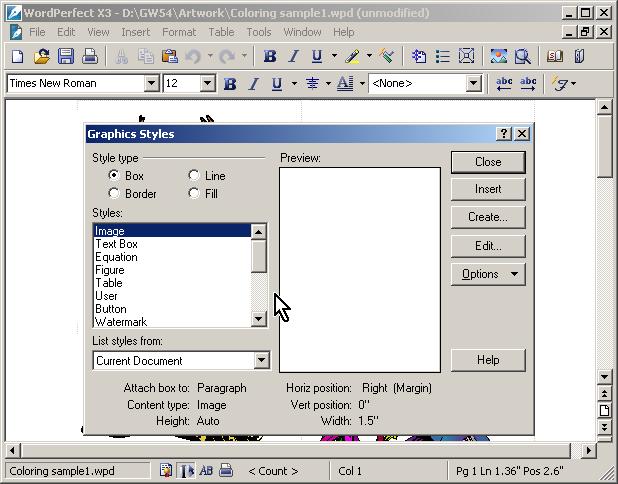The width and height of the screenshot is (618, 484).
Task: Select the Highlight pen tool
Action: click(x=352, y=56)
